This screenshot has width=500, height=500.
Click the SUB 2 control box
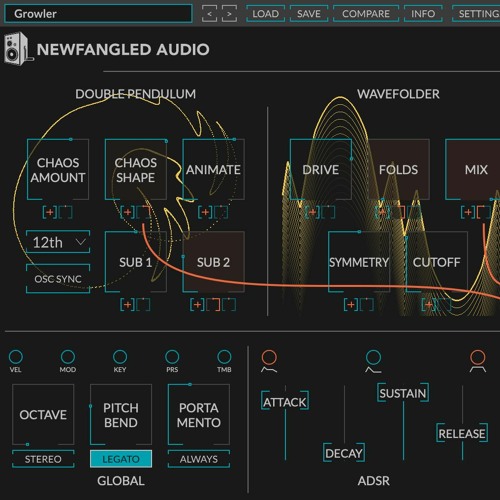point(214,262)
